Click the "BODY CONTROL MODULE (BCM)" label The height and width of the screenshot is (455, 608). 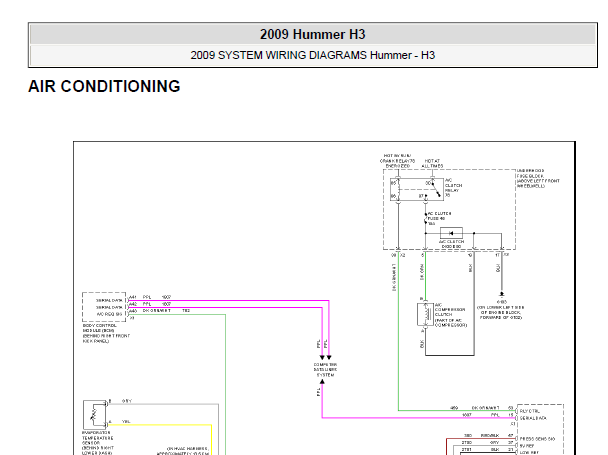[x=99, y=328]
